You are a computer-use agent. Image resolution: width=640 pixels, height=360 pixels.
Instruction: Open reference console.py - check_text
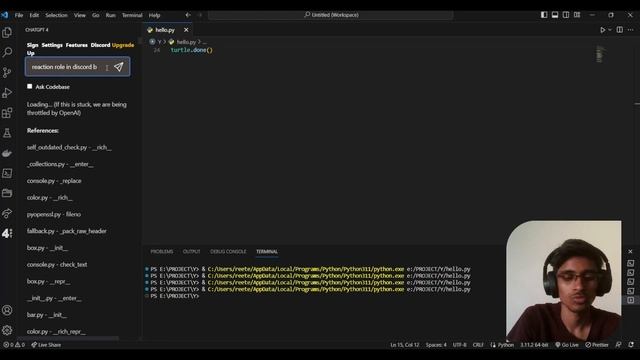click(x=57, y=264)
